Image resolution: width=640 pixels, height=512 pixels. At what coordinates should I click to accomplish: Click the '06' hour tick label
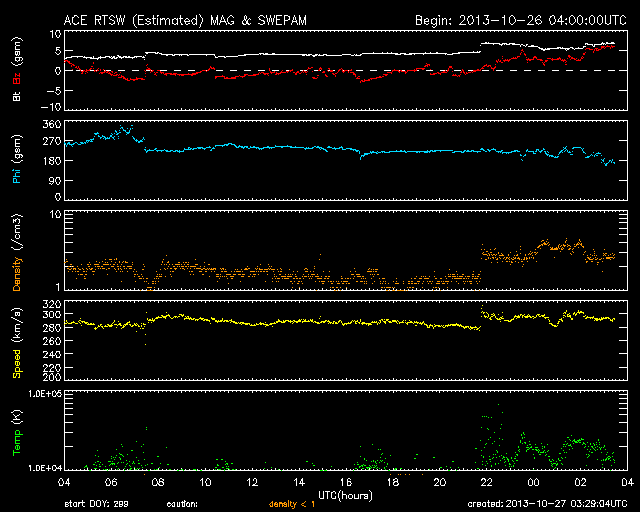[111, 482]
